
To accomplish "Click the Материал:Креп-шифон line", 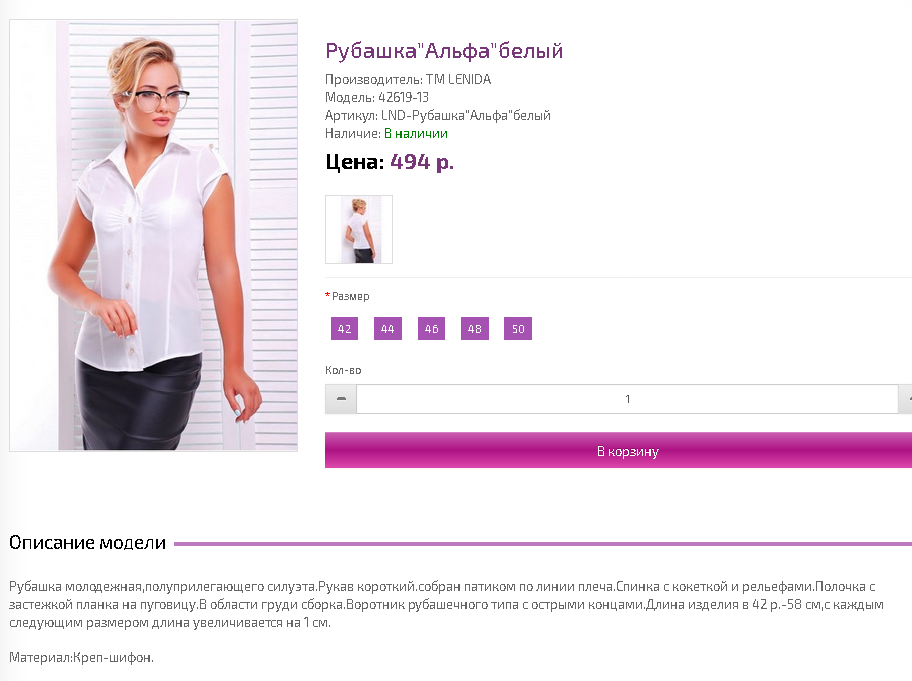I will [x=81, y=658].
